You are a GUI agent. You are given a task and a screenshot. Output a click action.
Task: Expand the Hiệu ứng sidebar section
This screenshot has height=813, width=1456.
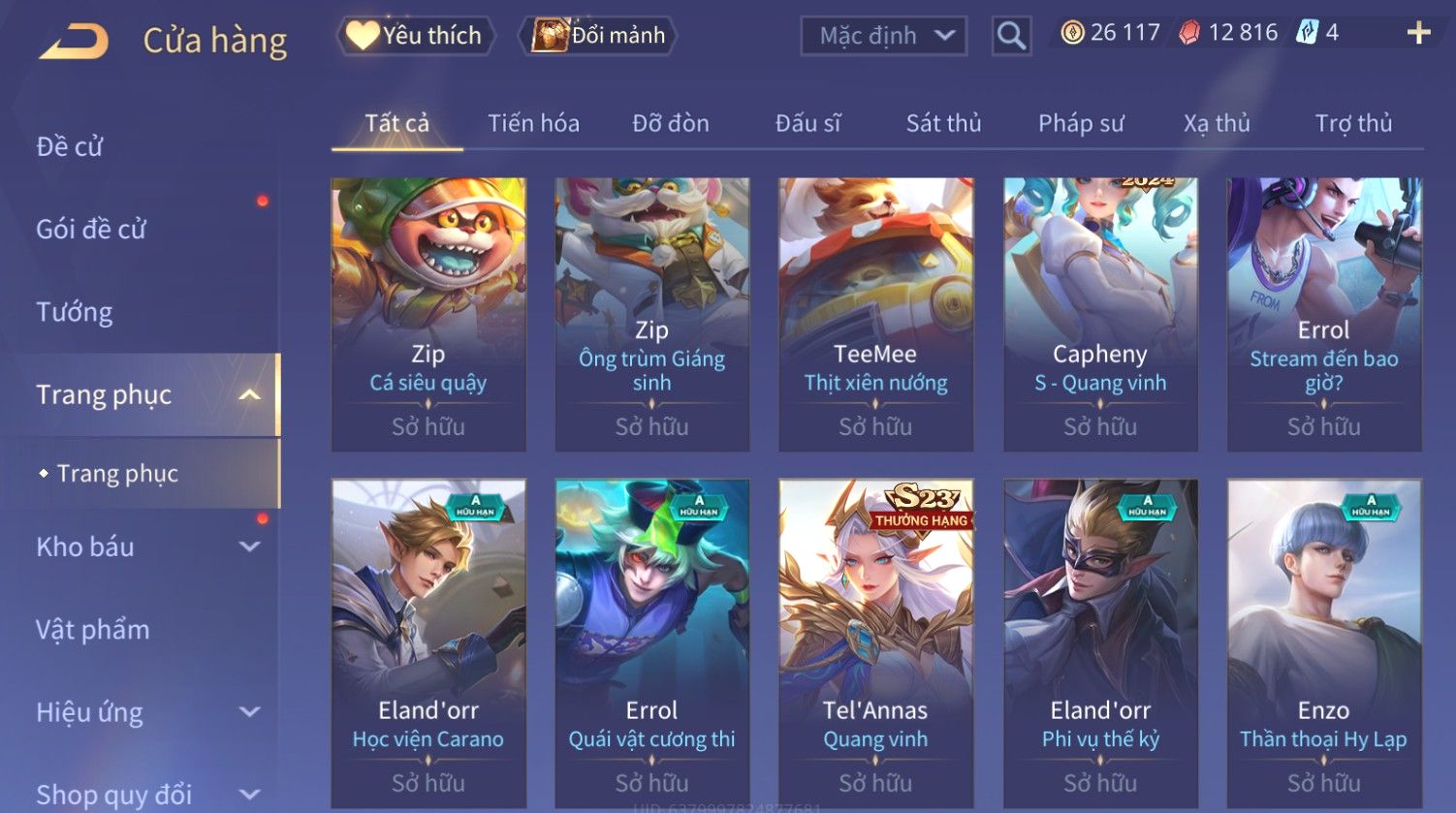[249, 712]
